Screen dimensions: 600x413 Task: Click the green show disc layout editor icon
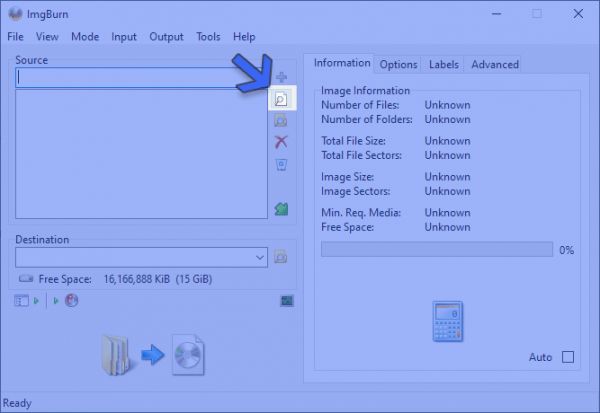[281, 209]
